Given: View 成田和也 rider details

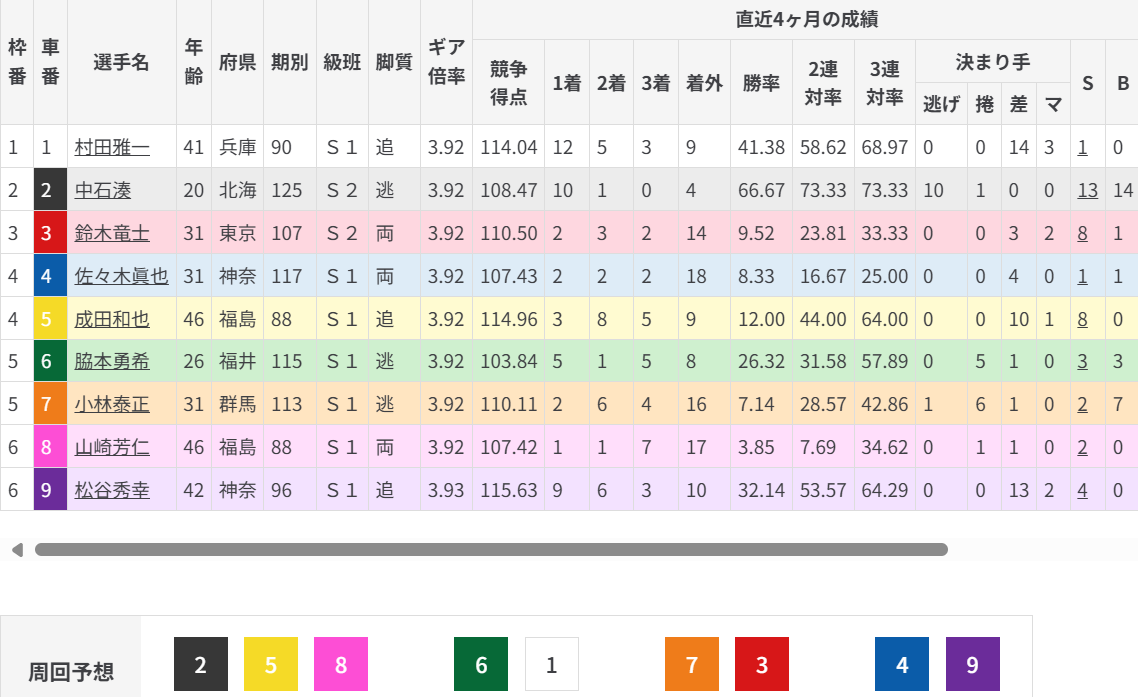Looking at the screenshot, I should 112,319.
